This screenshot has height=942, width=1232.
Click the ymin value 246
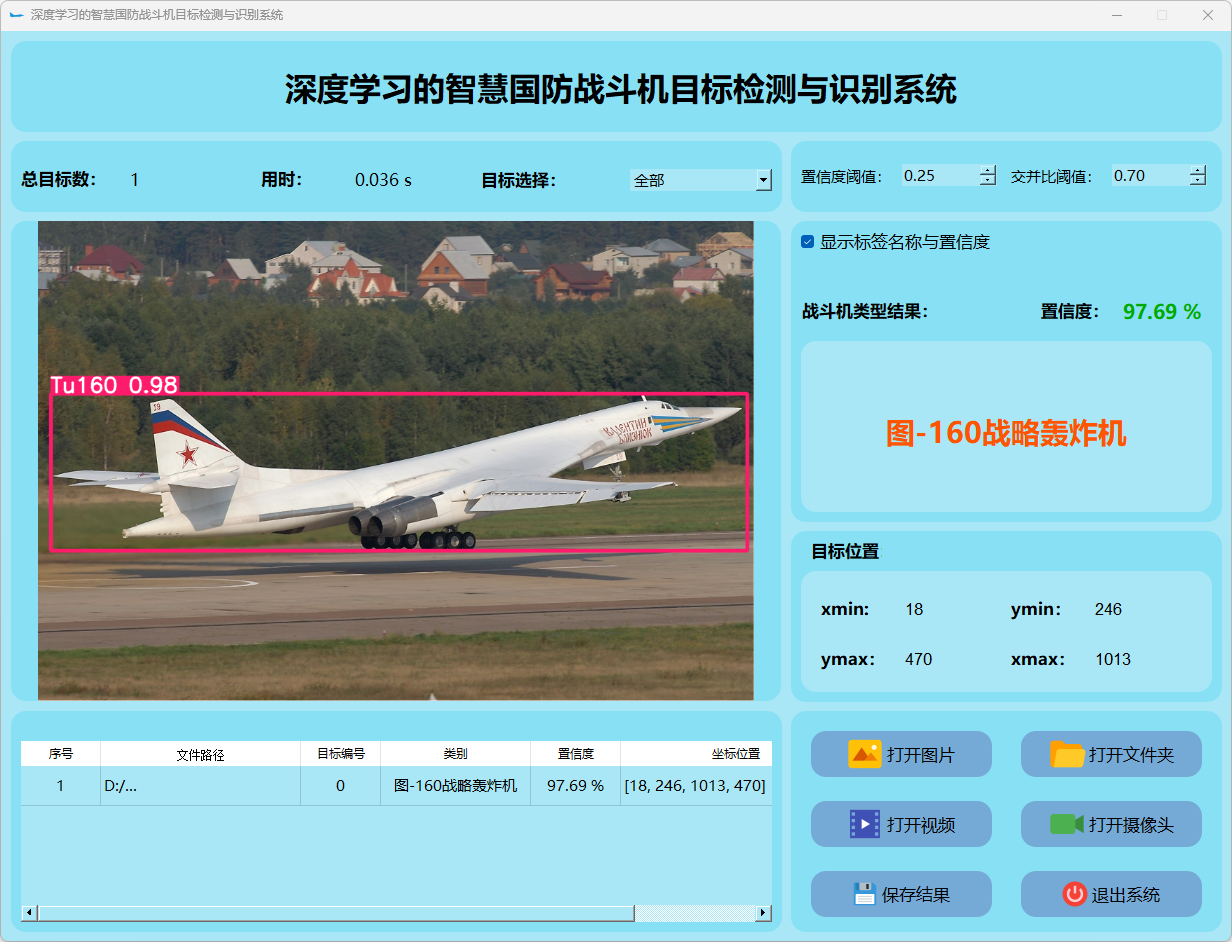pyautogui.click(x=1108, y=609)
